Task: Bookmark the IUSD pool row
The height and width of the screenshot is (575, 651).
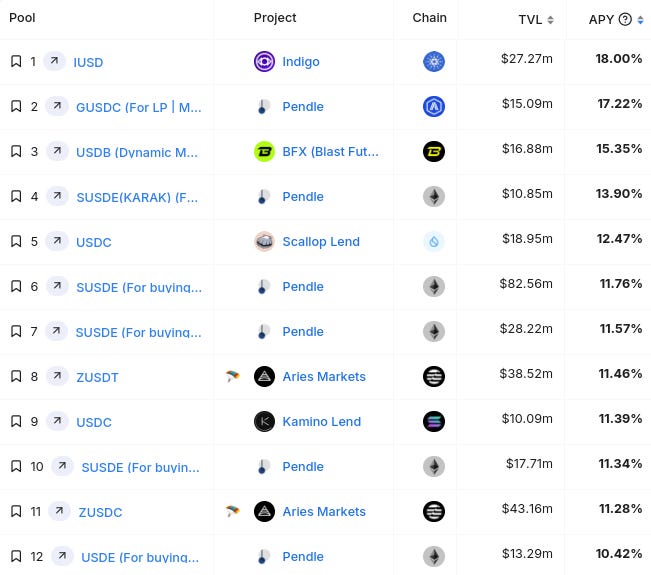Action: (16, 61)
